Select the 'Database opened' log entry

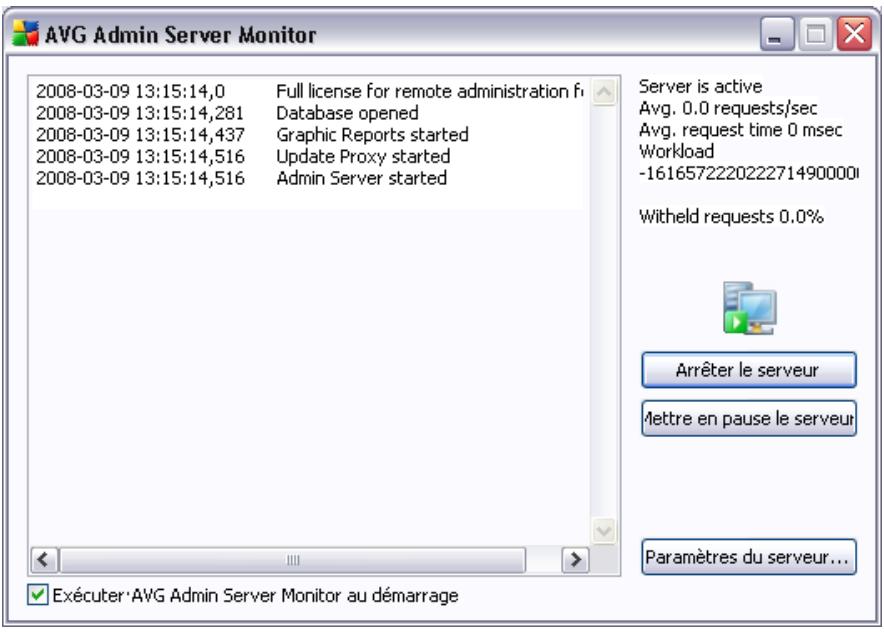(x=309, y=113)
